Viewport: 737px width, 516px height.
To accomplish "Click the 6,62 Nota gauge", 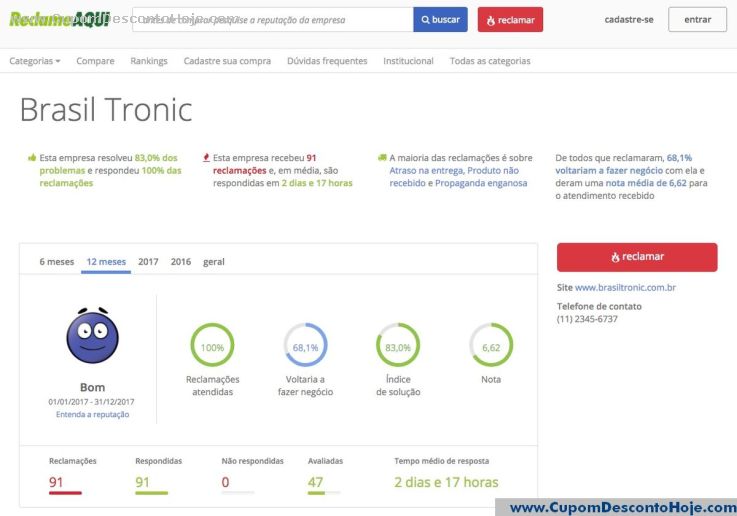I will pyautogui.click(x=491, y=345).
